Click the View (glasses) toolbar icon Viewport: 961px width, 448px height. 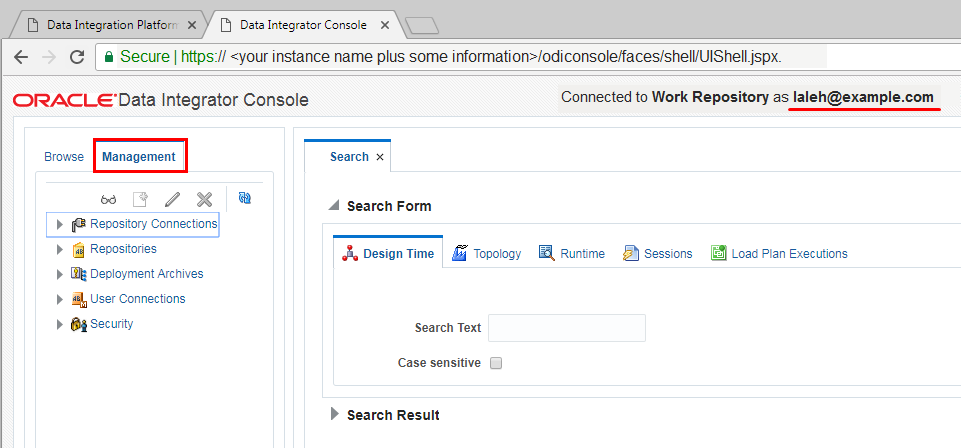click(109, 199)
